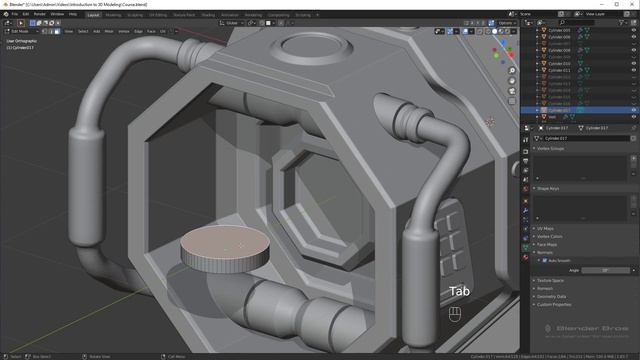640x360 pixels.
Task: Open the Scene properties tab icon
Action: (526, 180)
